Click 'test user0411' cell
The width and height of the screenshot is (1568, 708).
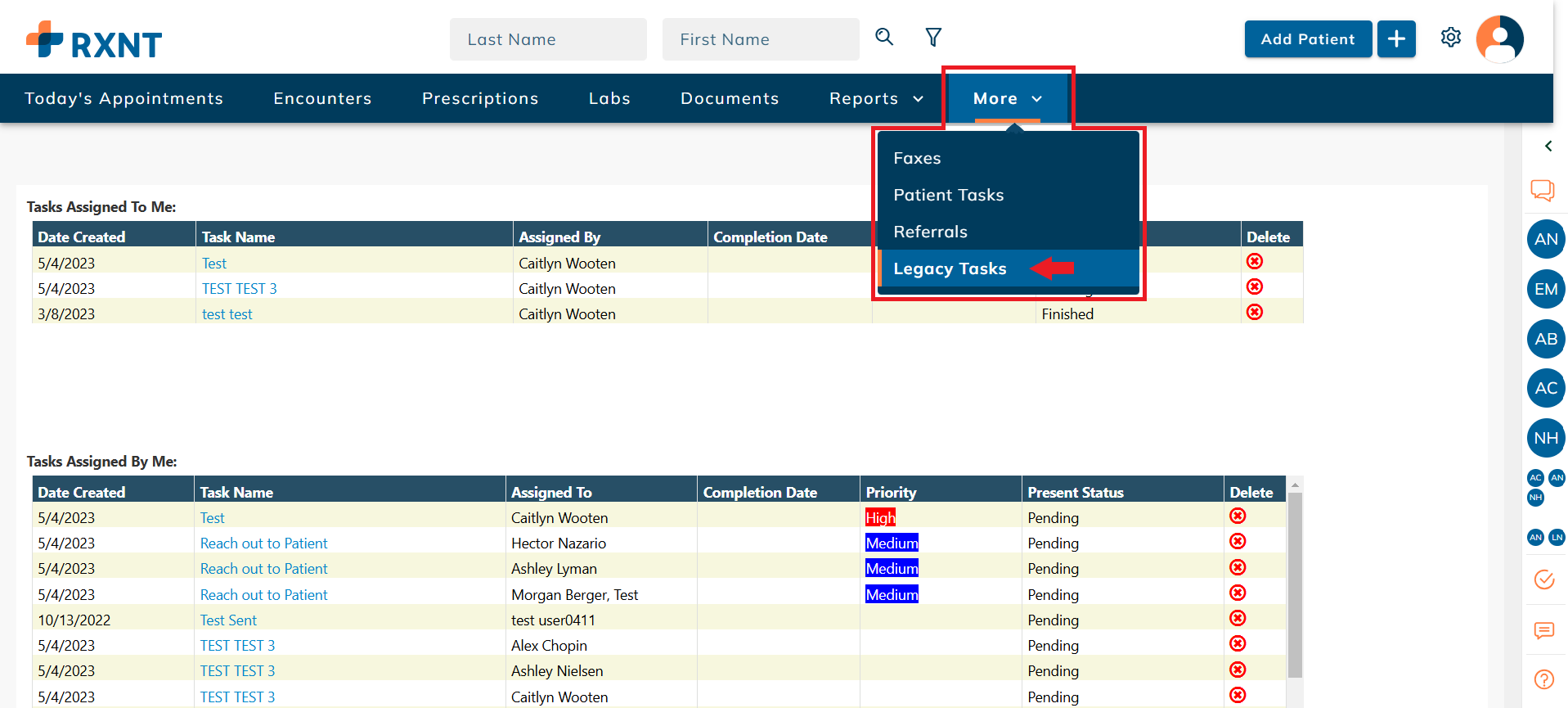point(553,620)
